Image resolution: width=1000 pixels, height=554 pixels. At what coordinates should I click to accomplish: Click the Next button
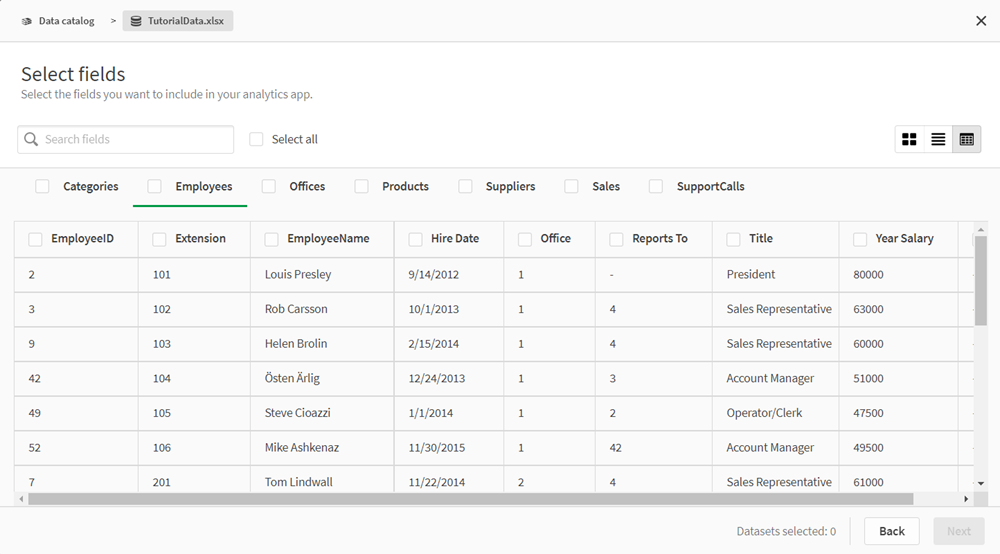(958, 531)
